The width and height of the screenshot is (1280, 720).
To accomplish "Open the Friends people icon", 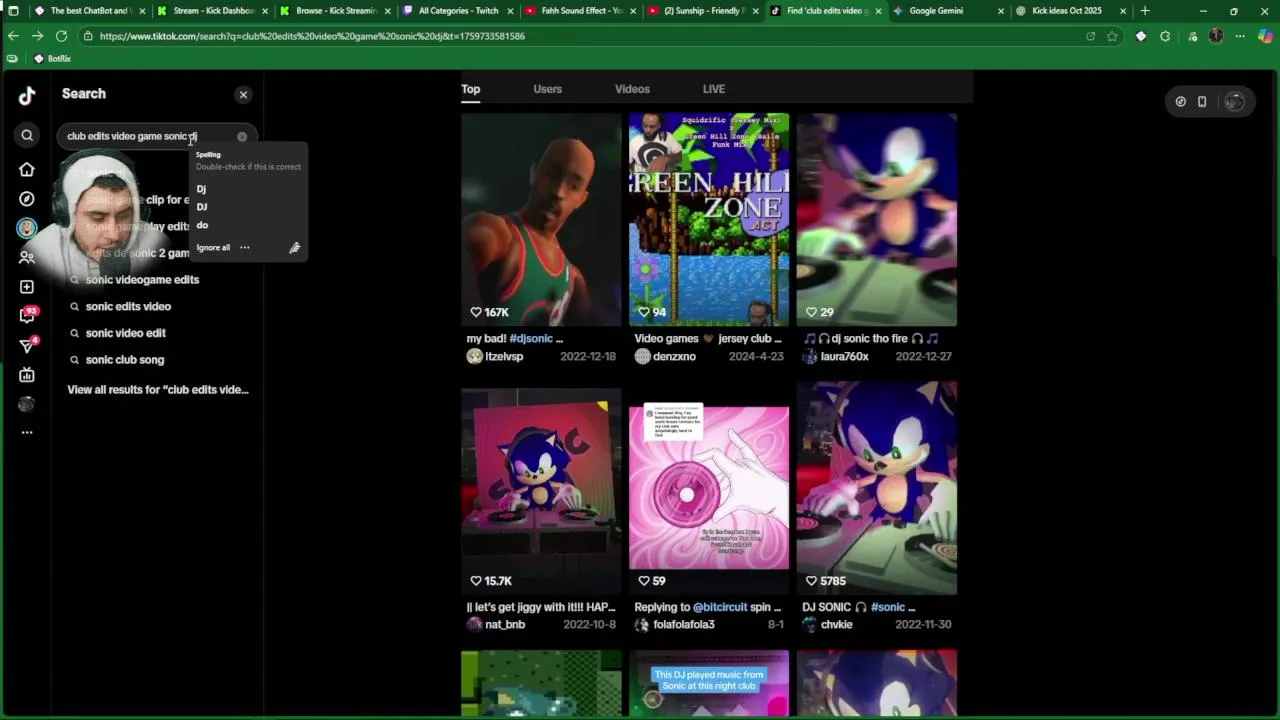I will 27,257.
